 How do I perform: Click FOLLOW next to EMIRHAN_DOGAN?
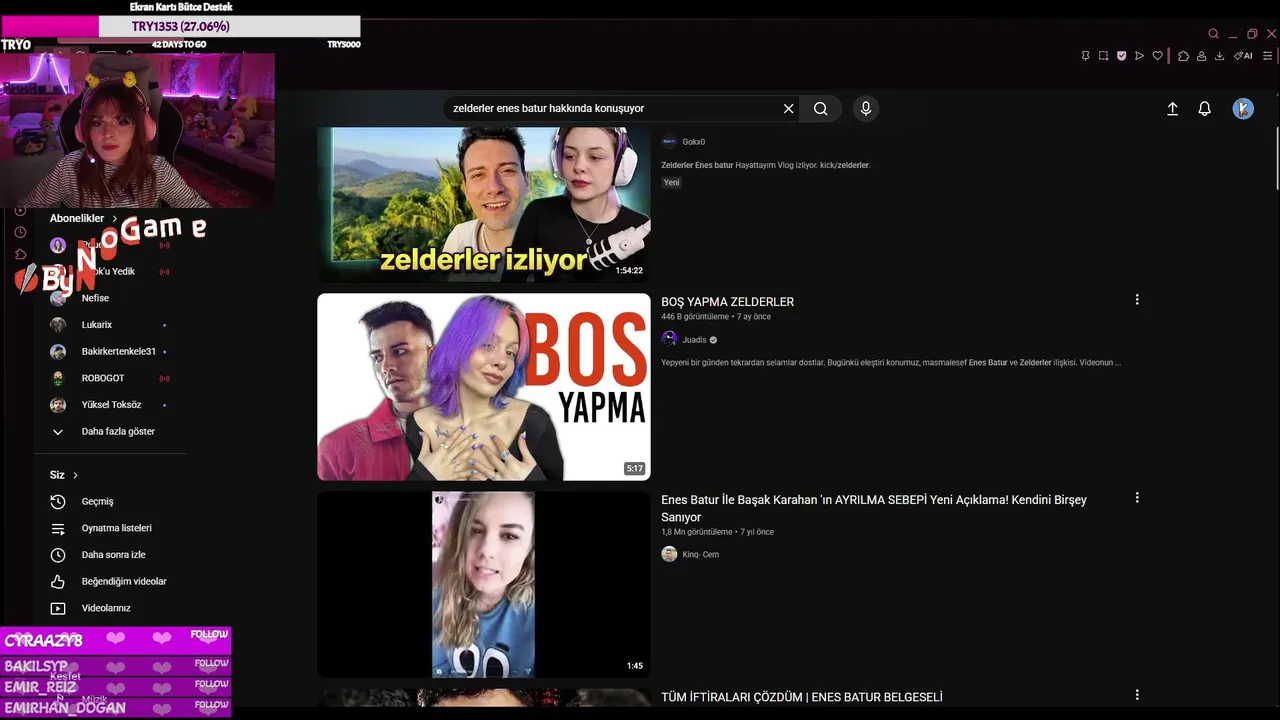point(211,704)
